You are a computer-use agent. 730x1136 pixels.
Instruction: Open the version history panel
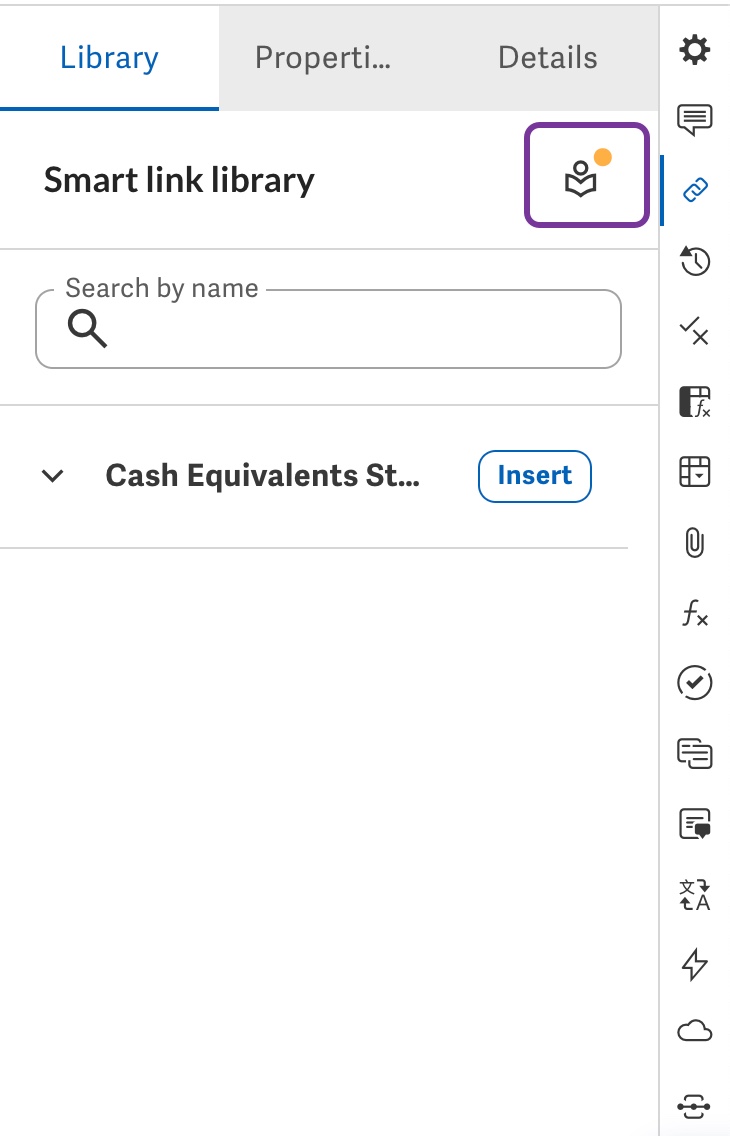tap(695, 262)
